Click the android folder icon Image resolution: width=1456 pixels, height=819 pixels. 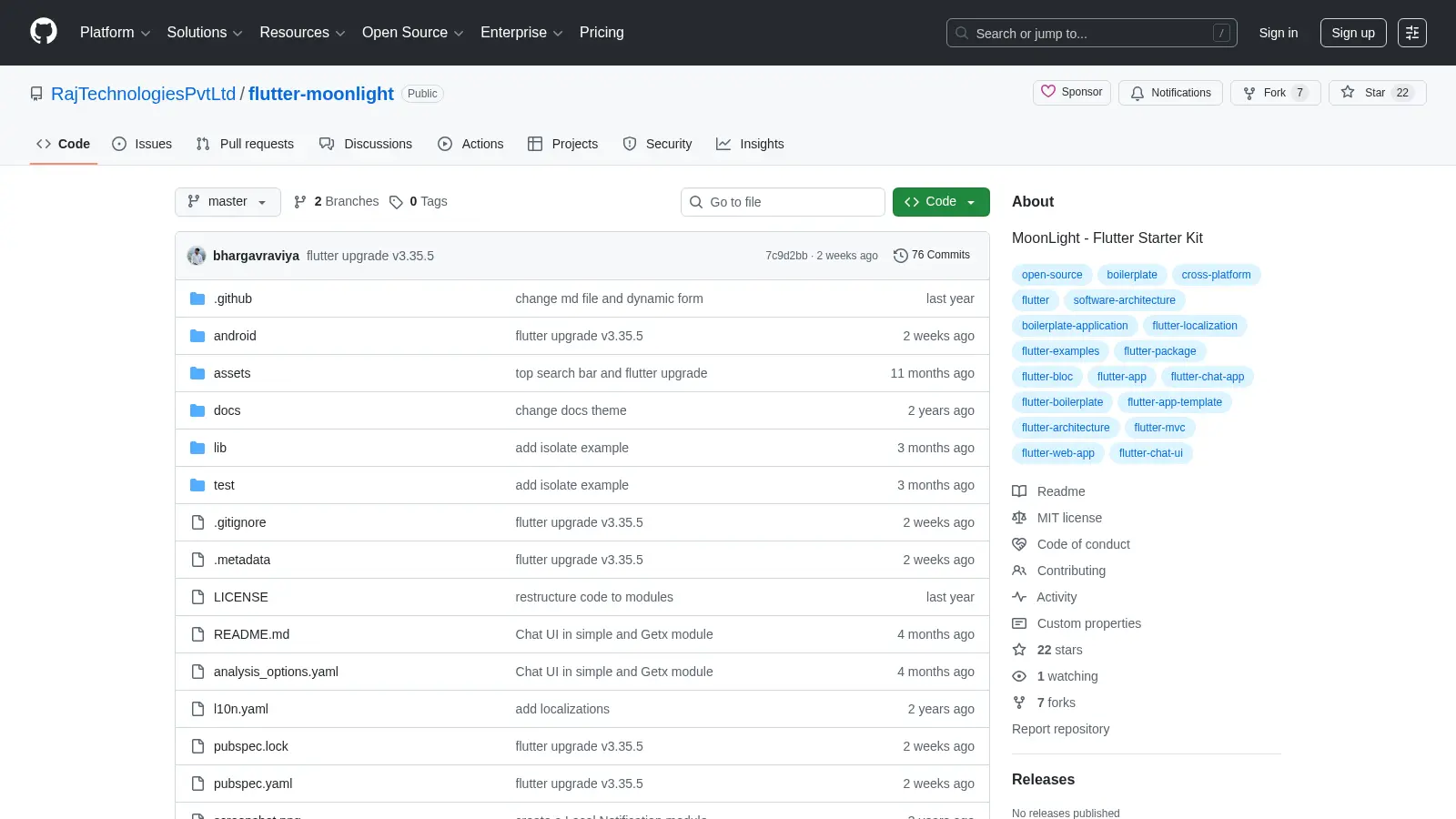point(197,336)
